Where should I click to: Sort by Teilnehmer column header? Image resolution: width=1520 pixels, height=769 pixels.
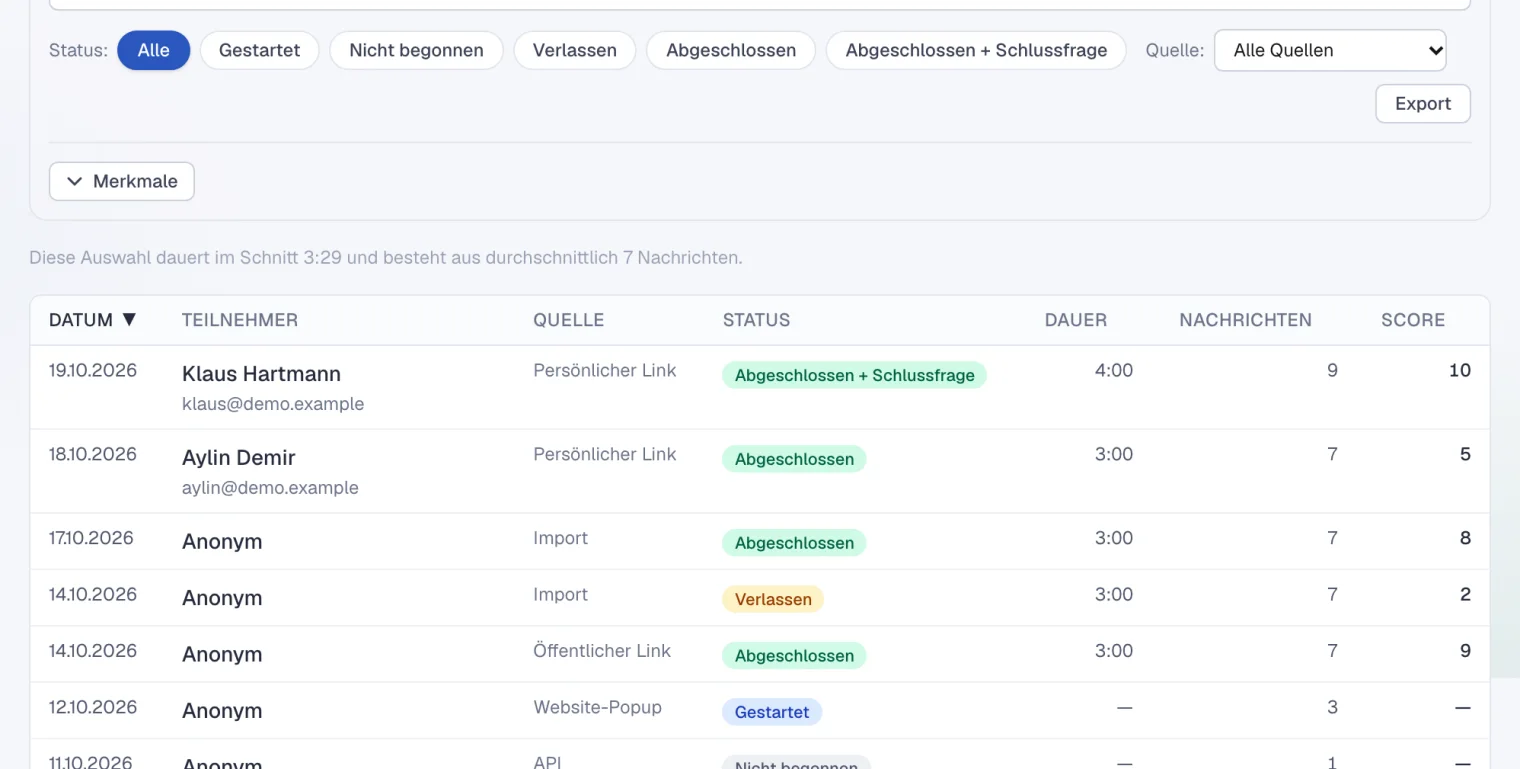point(240,320)
